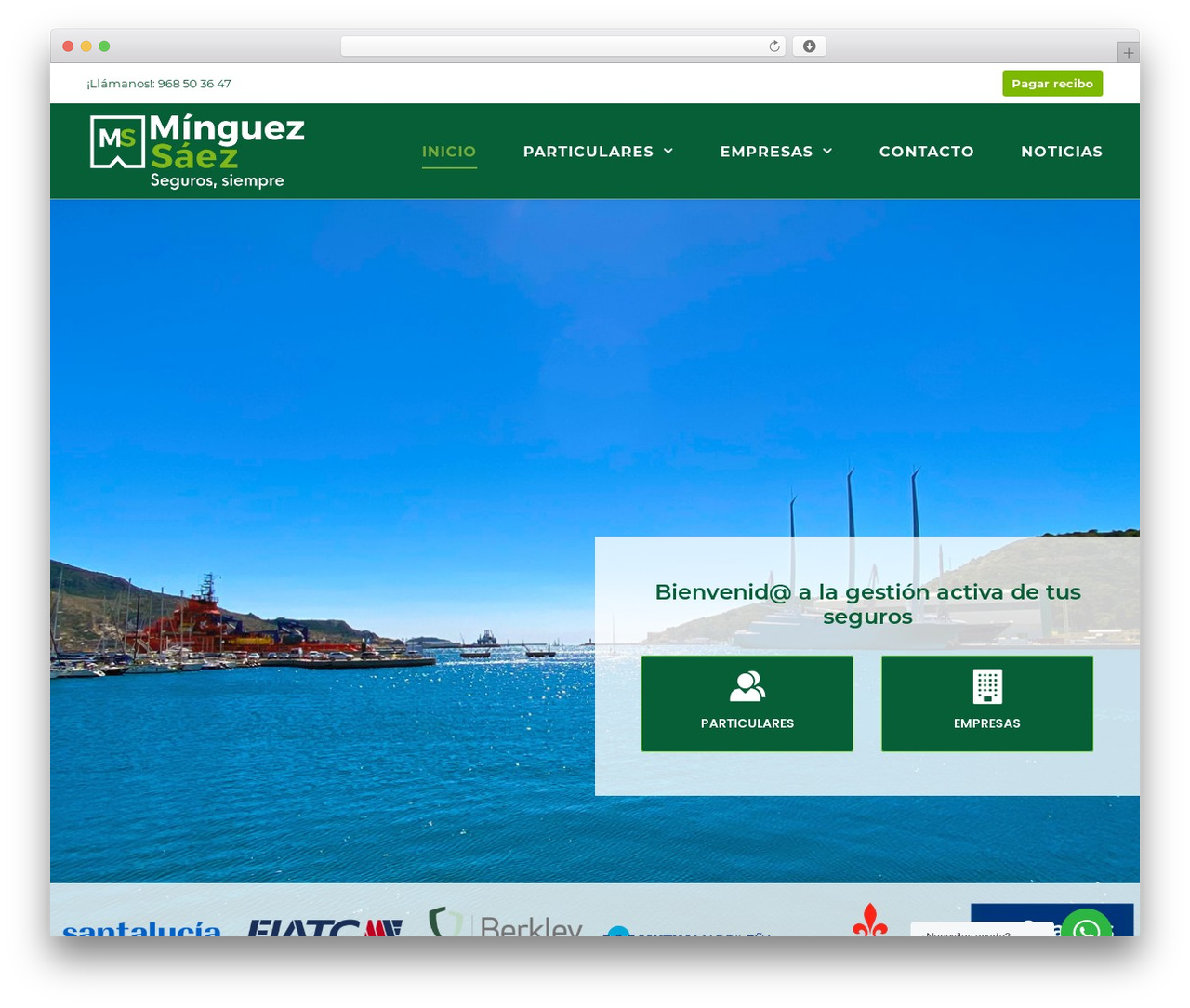
Task: Call the phone number 968 50 36 47
Action: (x=194, y=84)
